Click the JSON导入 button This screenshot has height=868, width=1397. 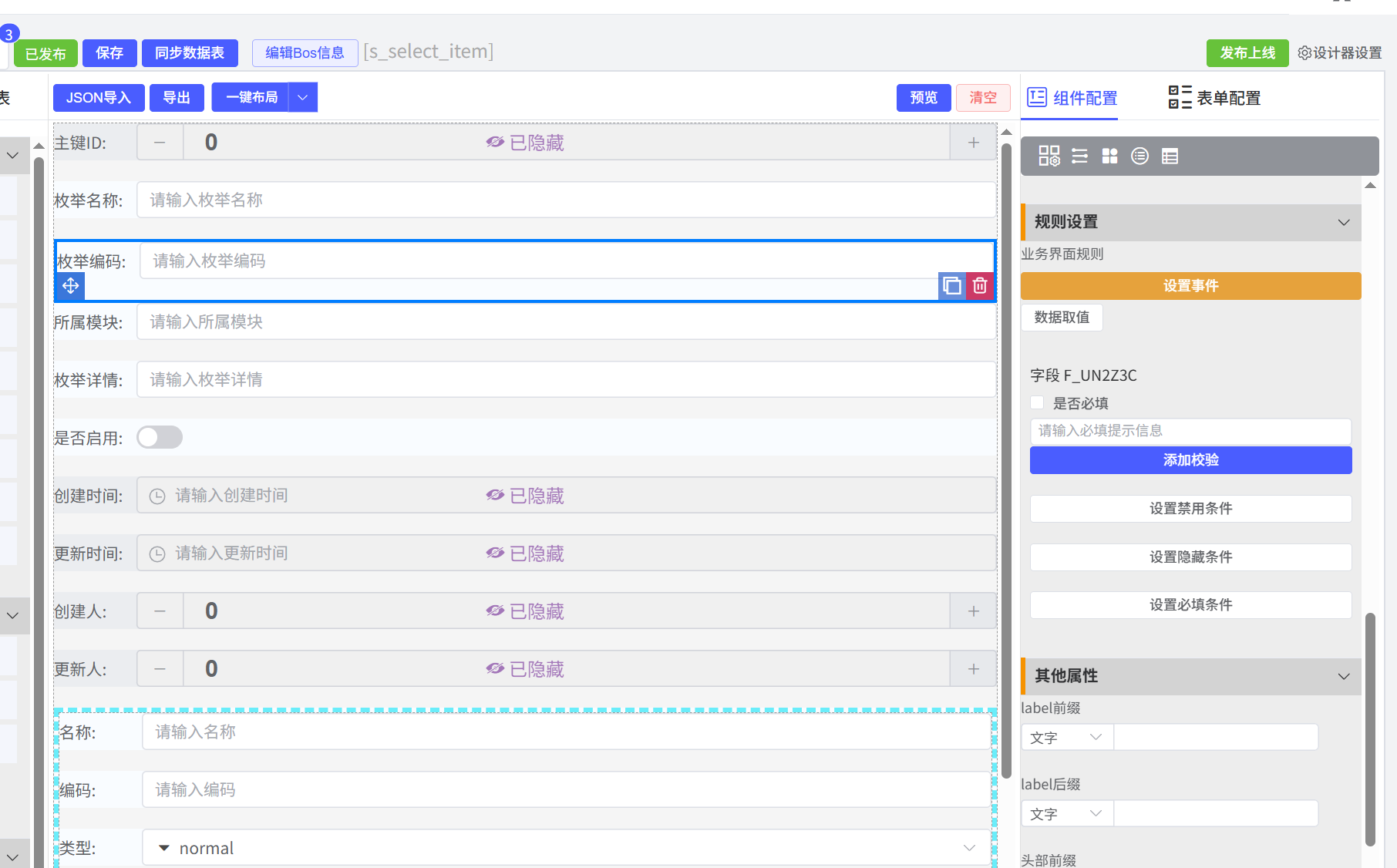pos(99,98)
